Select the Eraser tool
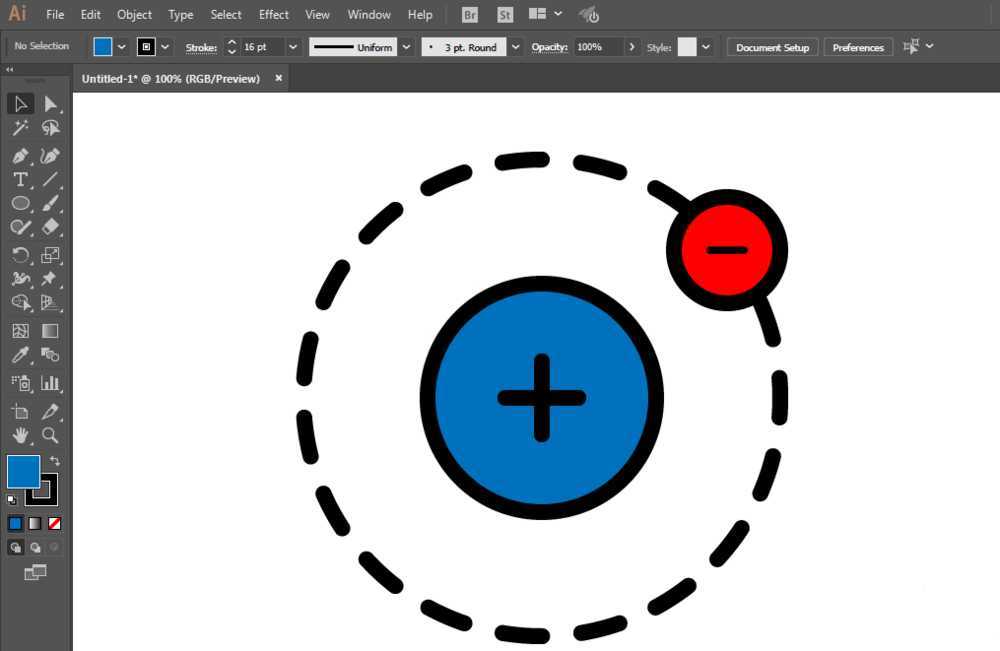The height and width of the screenshot is (651, 1000). [x=50, y=227]
